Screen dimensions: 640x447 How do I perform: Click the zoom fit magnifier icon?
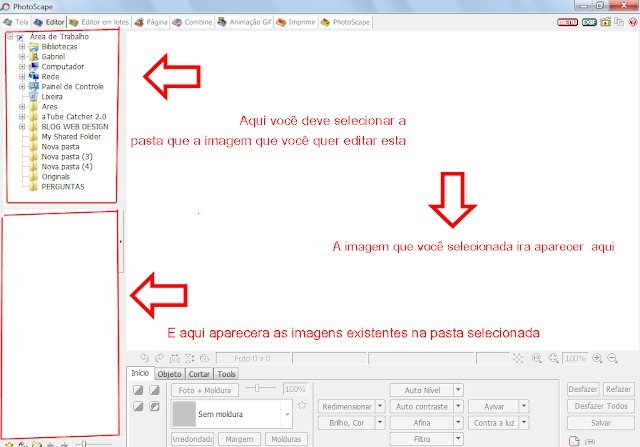tap(553, 358)
